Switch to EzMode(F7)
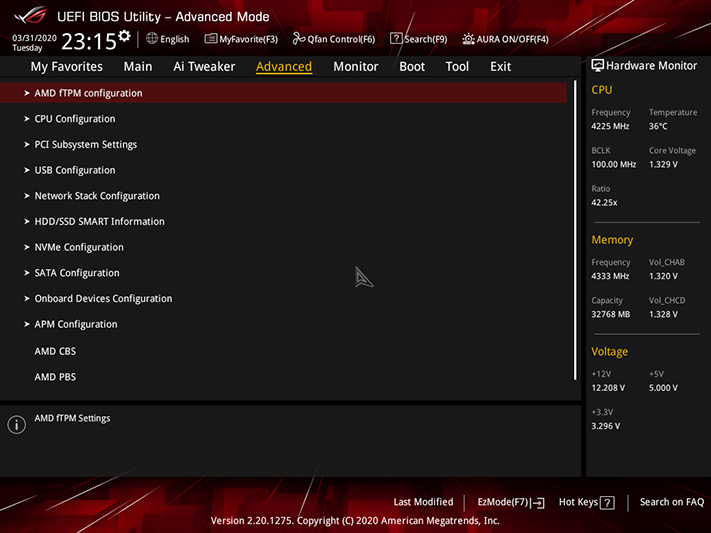The height and width of the screenshot is (533, 711). [x=503, y=502]
